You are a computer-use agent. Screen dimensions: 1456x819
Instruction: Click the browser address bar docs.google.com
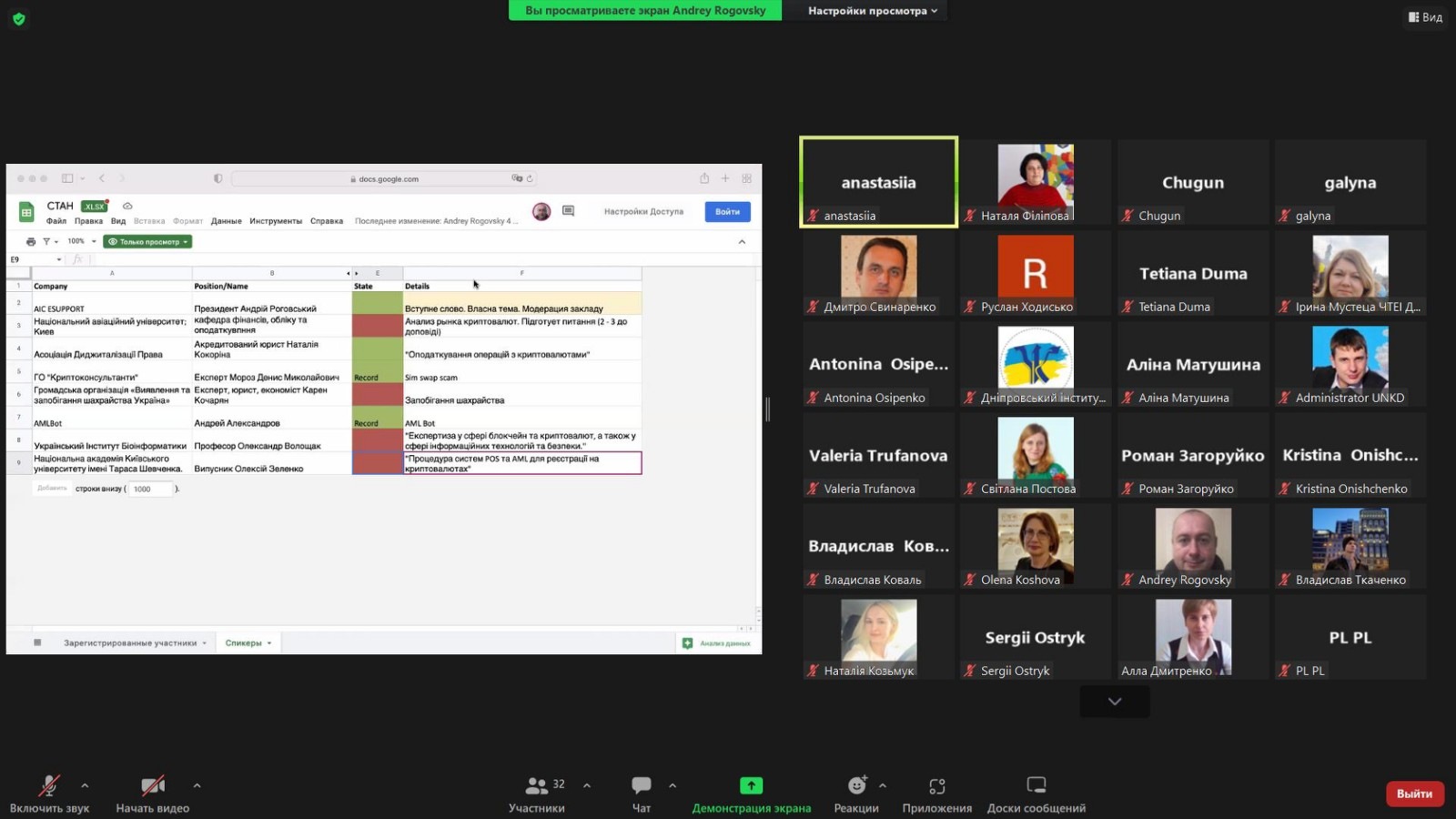(386, 178)
